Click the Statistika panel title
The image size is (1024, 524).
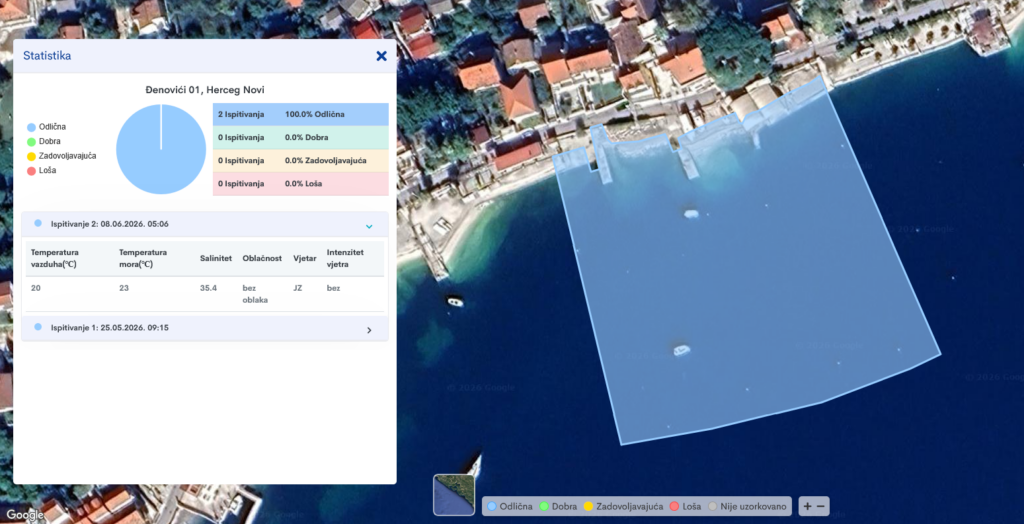(47, 56)
